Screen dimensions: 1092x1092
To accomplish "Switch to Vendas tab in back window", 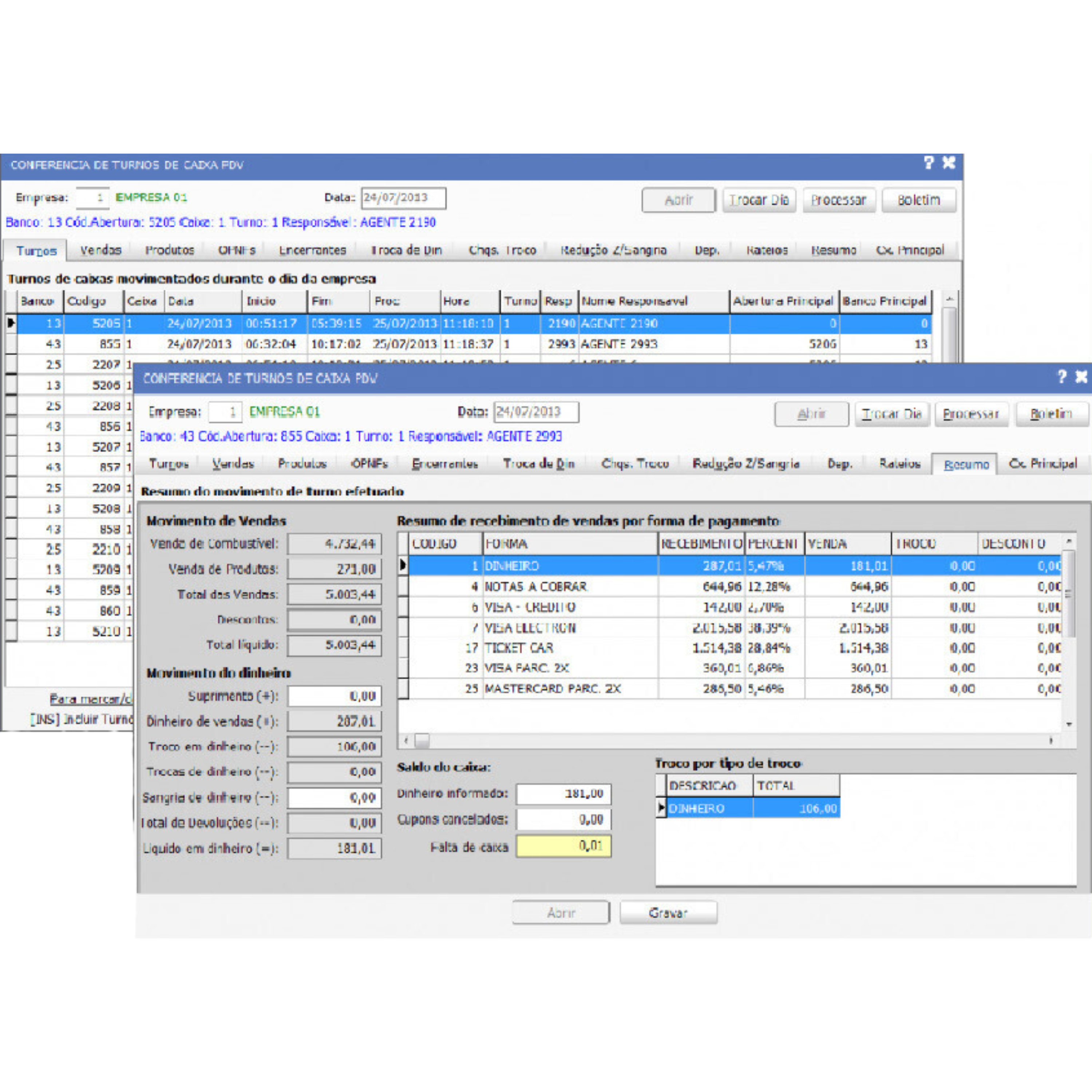I will point(100,250).
